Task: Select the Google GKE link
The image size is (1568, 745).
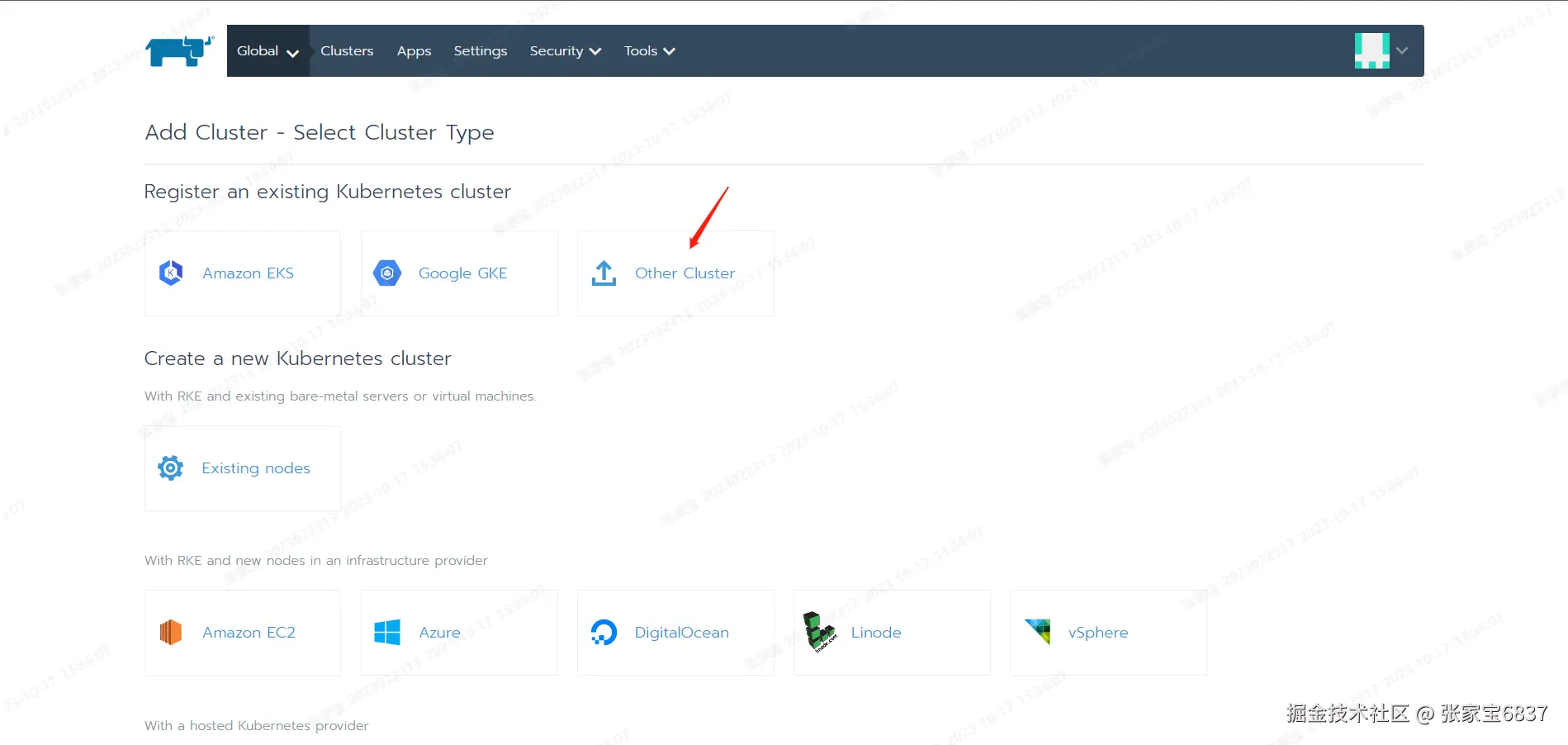Action: tap(463, 273)
